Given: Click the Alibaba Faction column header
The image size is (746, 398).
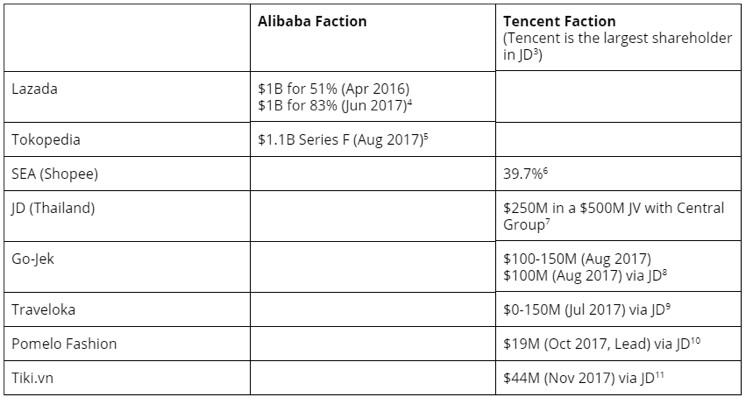Looking at the screenshot, I should tap(312, 21).
